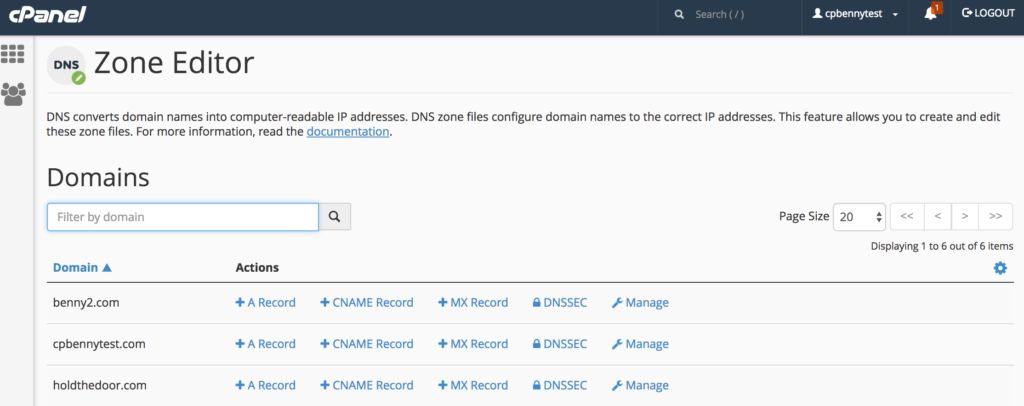This screenshot has width=1024, height=406.
Task: Go to the first page of results
Action: (906, 216)
